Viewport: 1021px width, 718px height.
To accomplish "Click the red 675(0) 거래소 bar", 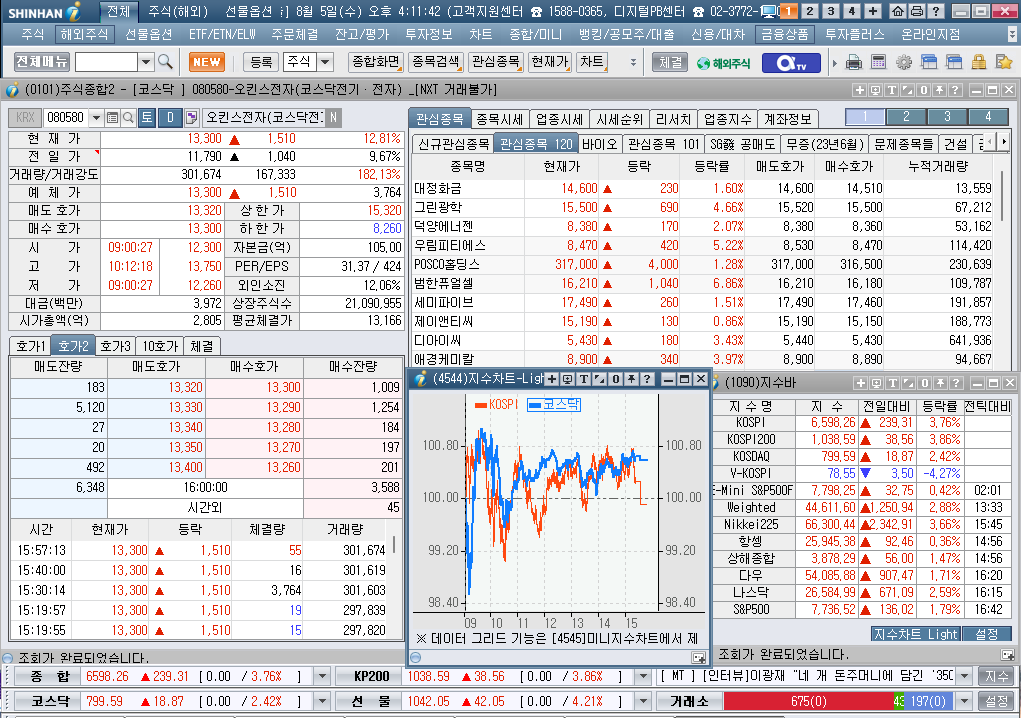I will [x=809, y=702].
